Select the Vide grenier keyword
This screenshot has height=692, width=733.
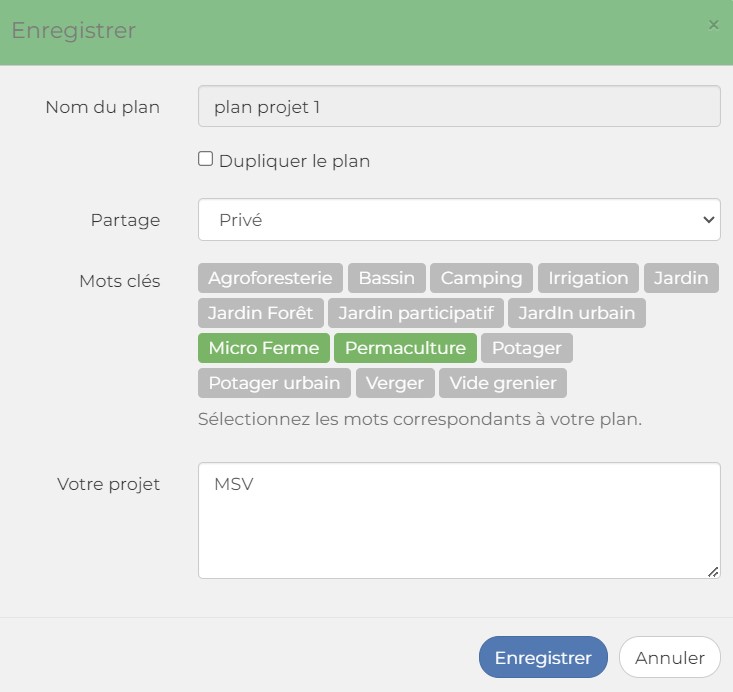503,383
